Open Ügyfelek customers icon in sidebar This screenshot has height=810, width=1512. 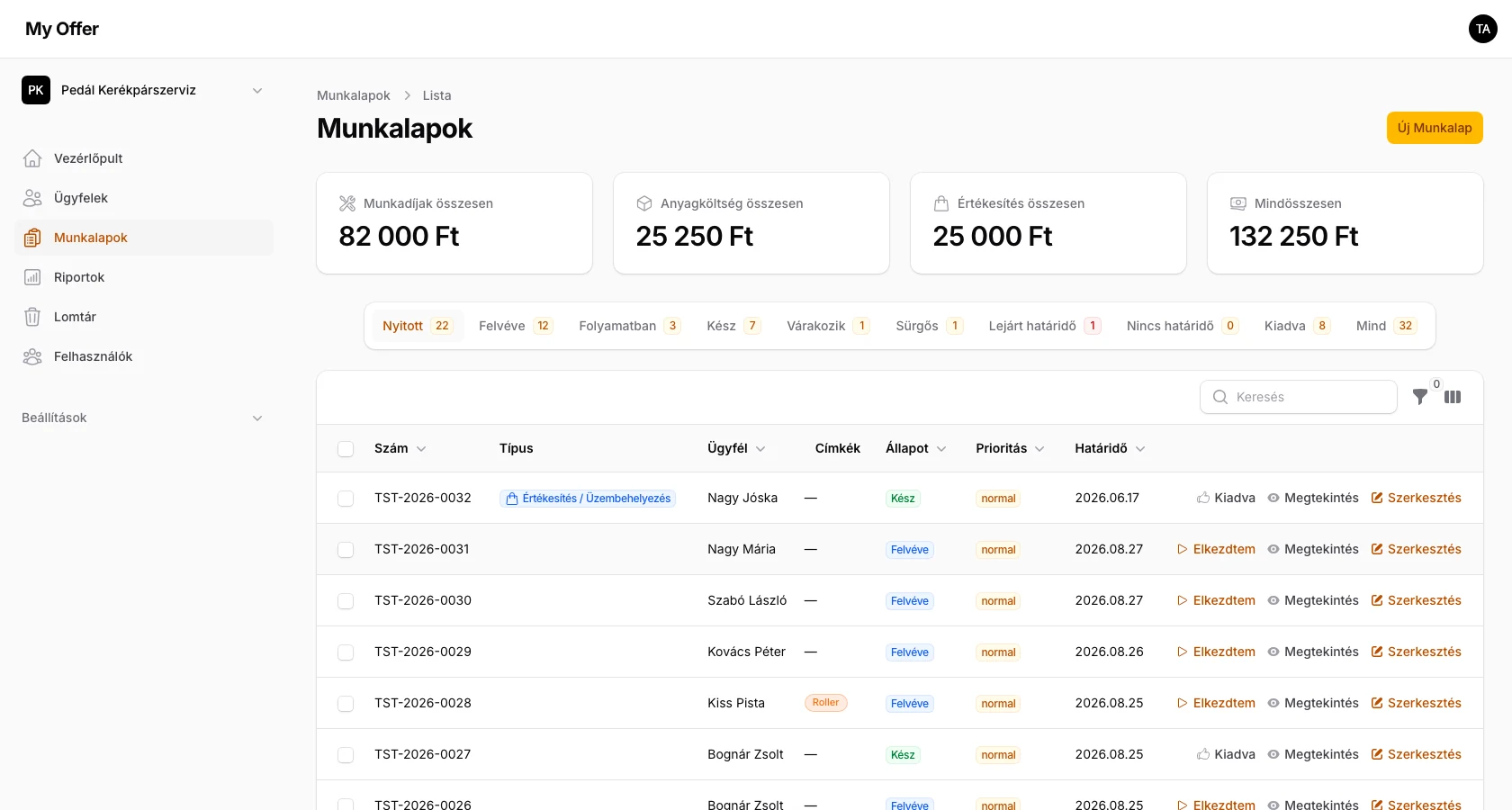point(32,198)
